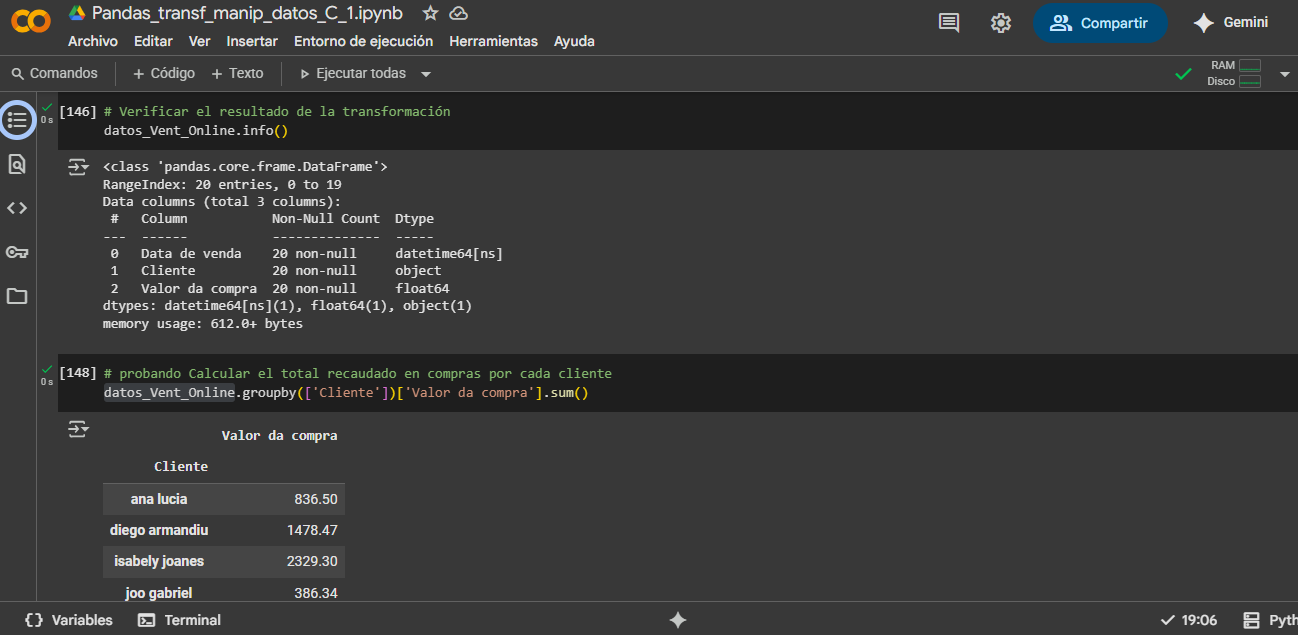The width and height of the screenshot is (1298, 635).
Task: Select the 'diego armandiu' row label
Action: point(159,530)
